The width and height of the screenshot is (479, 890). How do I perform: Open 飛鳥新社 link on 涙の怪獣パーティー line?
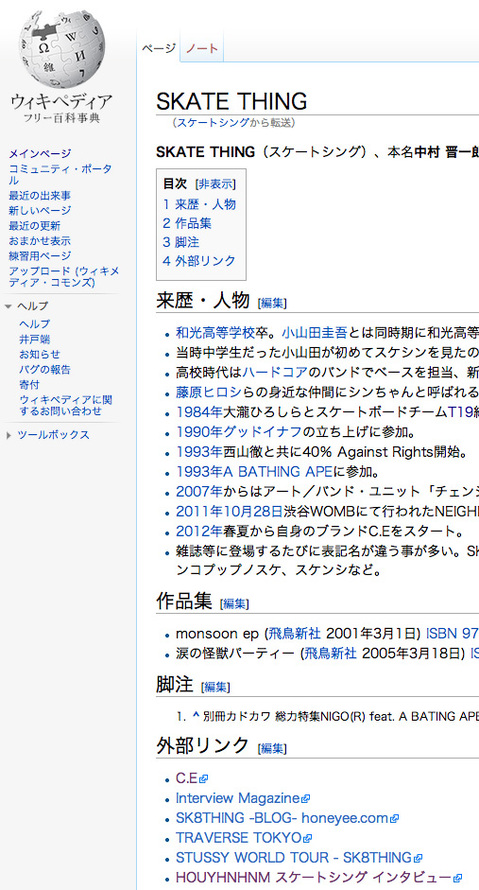pyautogui.click(x=330, y=654)
